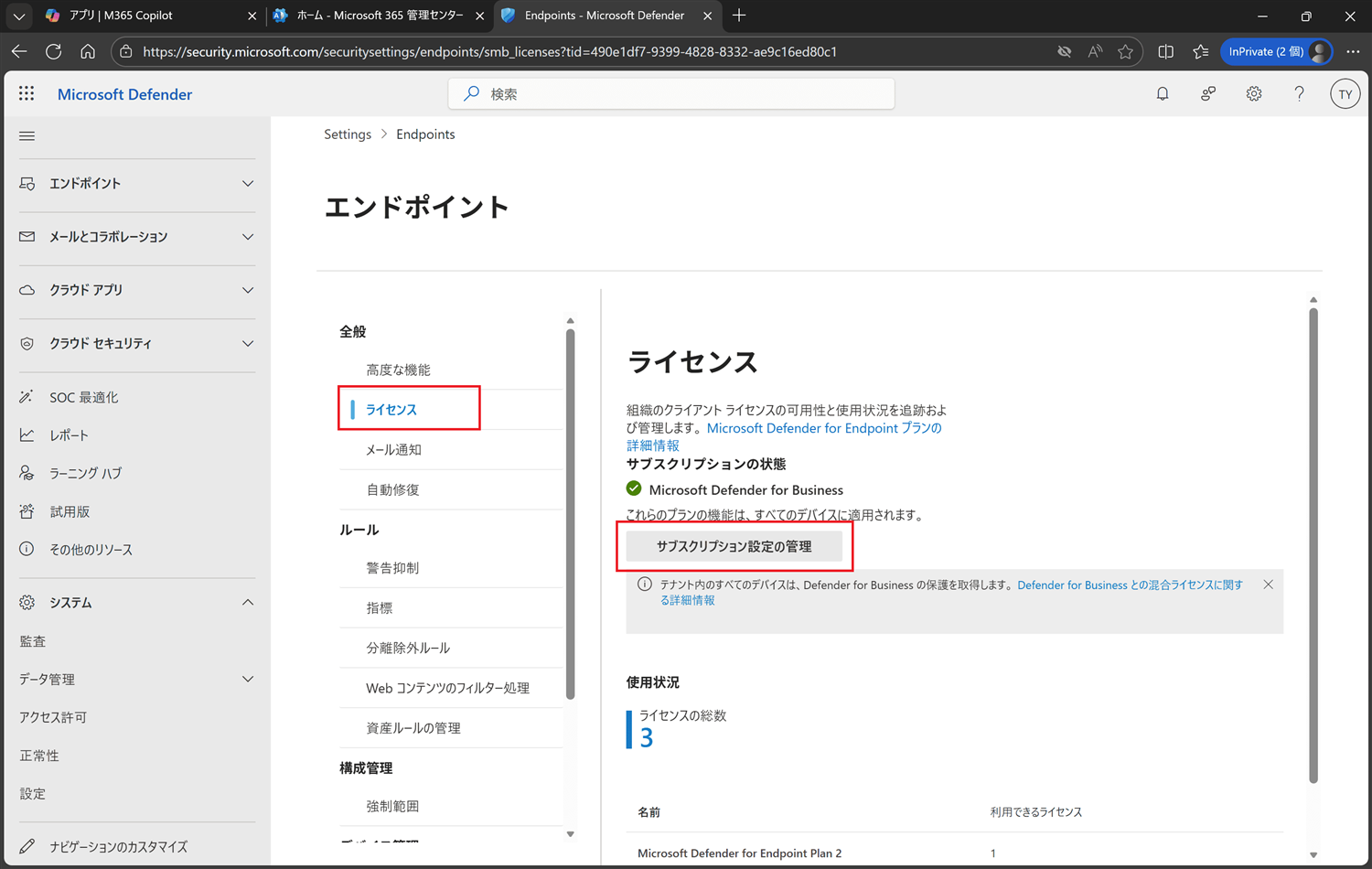
Task: Open the community people icon in header
Action: (x=1208, y=93)
